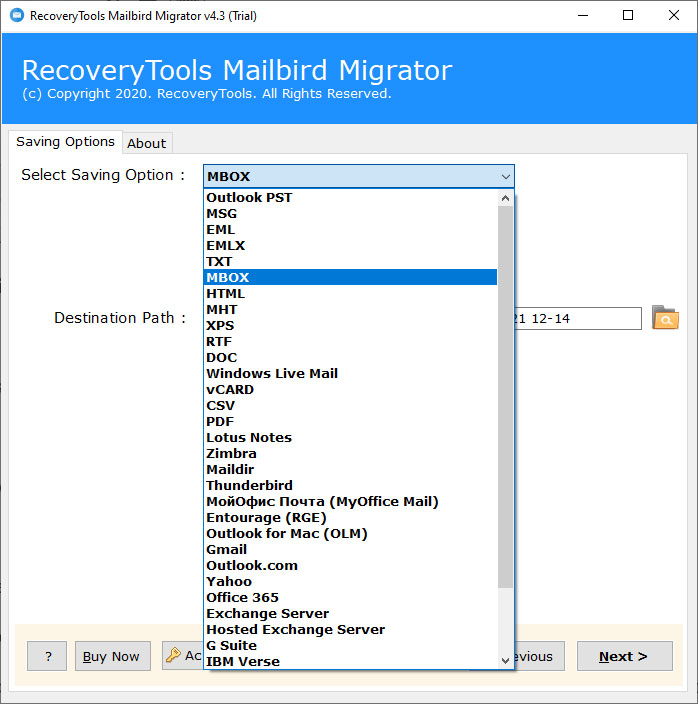The image size is (698, 704).
Task: Pick XPS from saving options
Action: 350,326
